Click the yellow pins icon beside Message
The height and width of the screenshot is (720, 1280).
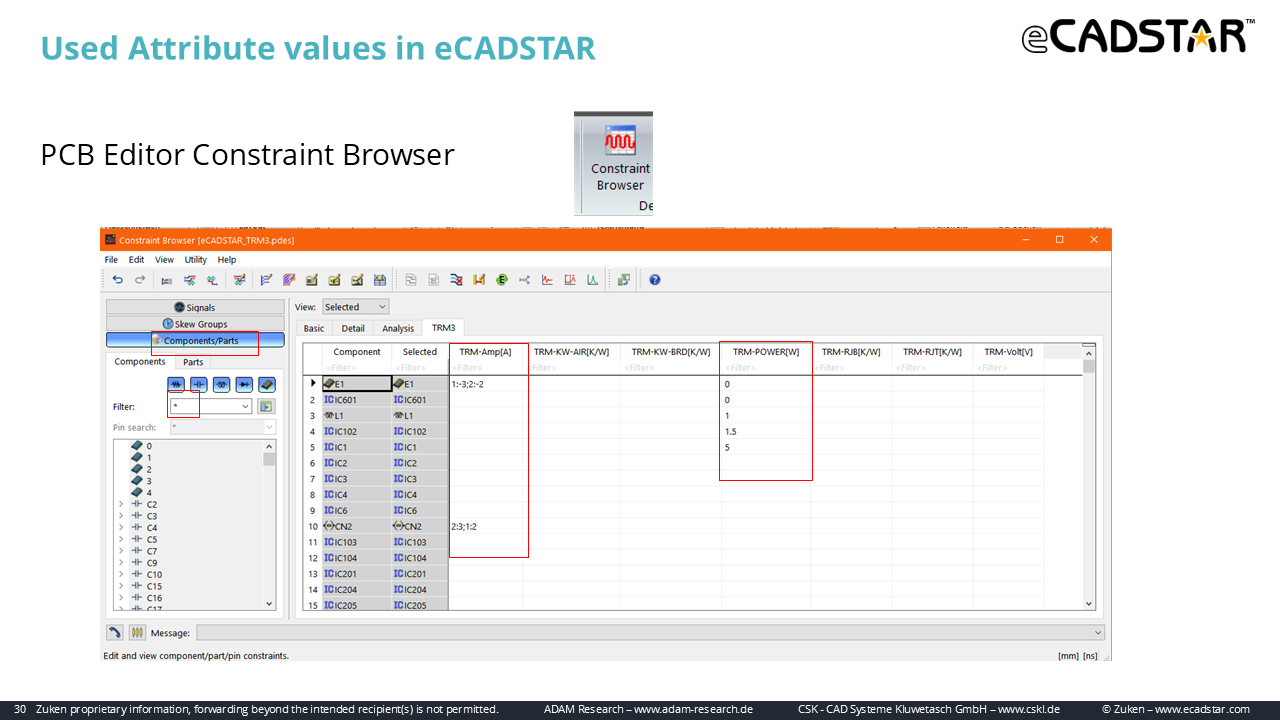click(x=137, y=632)
